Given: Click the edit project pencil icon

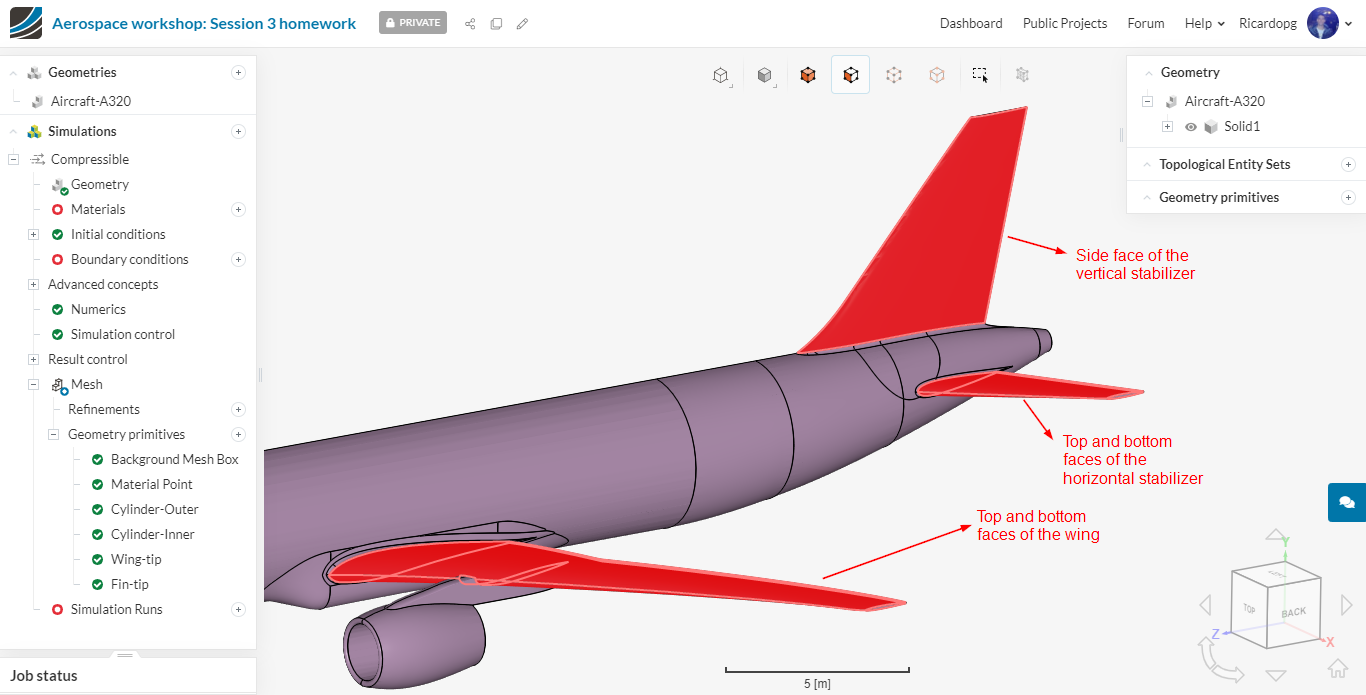Looking at the screenshot, I should coord(522,24).
